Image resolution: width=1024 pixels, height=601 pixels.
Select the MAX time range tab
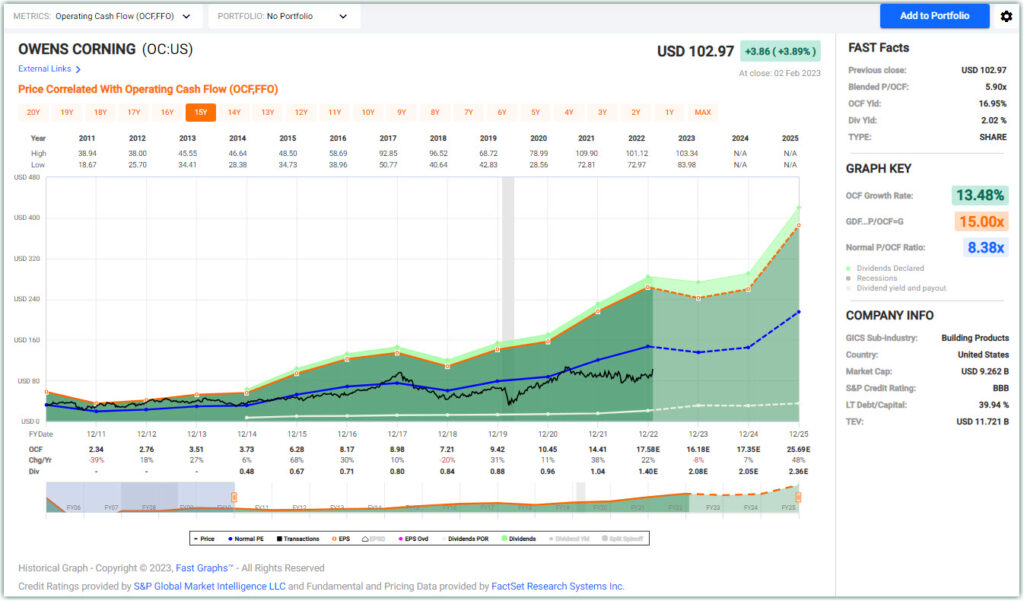click(x=703, y=112)
